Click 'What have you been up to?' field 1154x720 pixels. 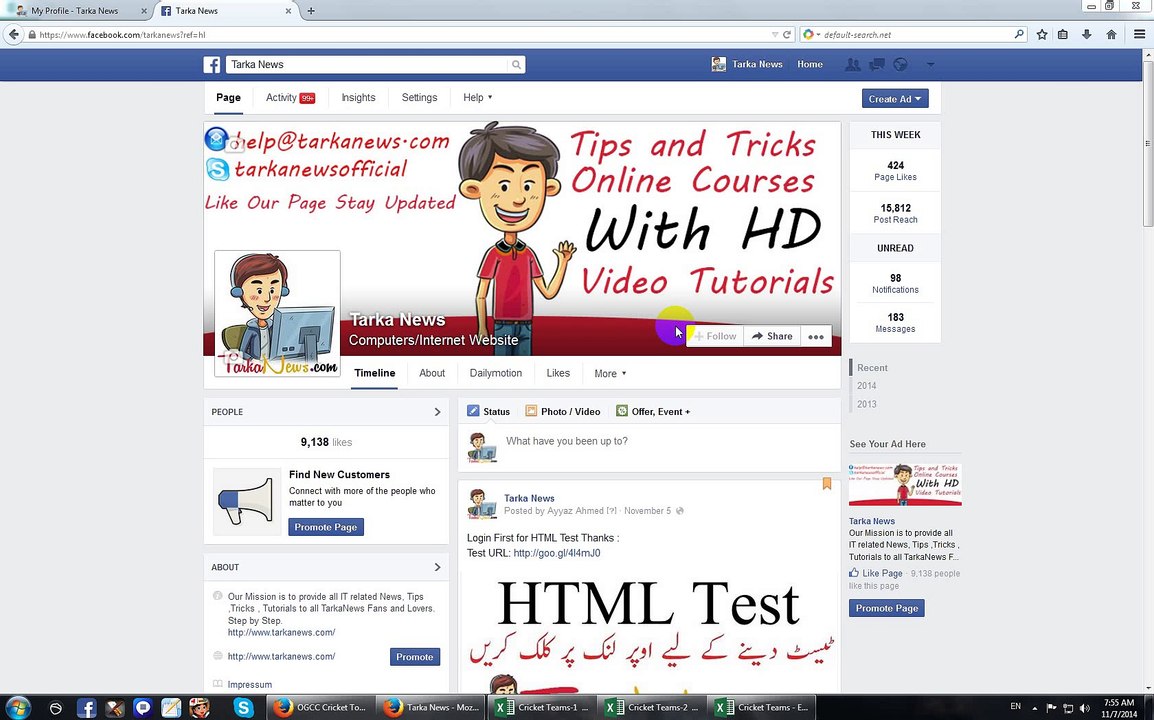click(567, 441)
